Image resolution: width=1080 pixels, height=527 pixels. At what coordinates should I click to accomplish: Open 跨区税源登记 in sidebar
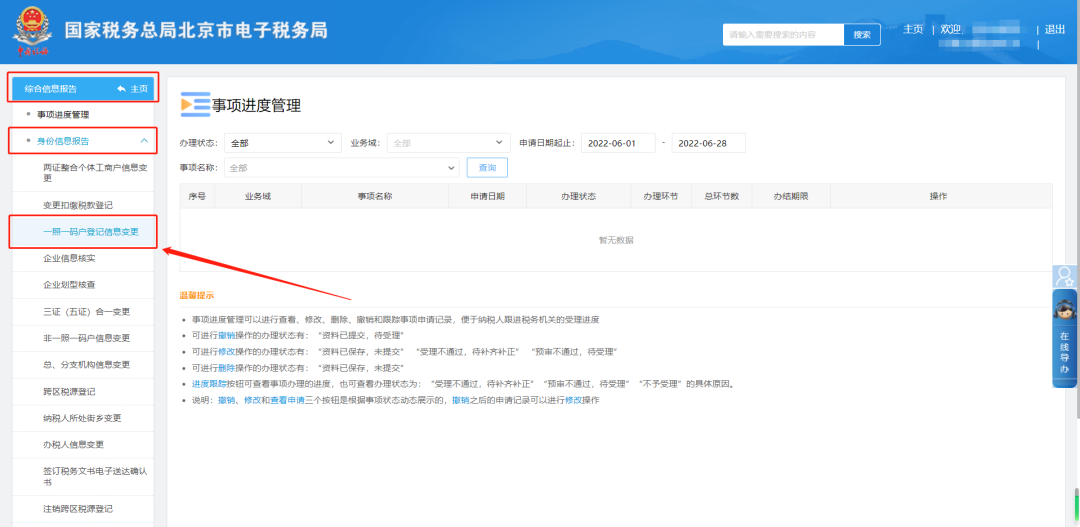pos(69,391)
